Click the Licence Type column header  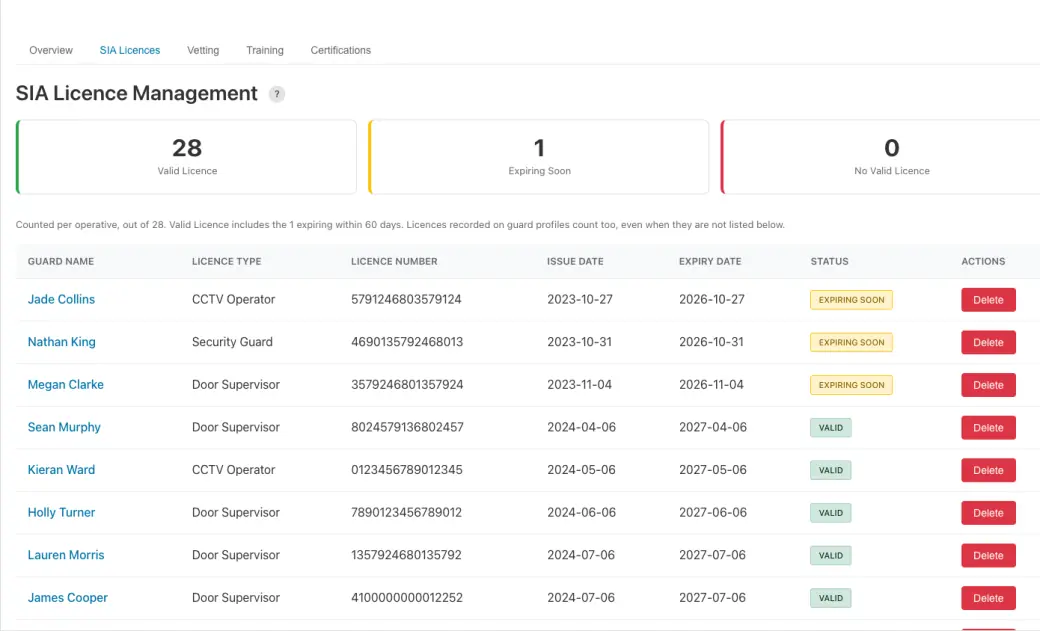point(227,261)
